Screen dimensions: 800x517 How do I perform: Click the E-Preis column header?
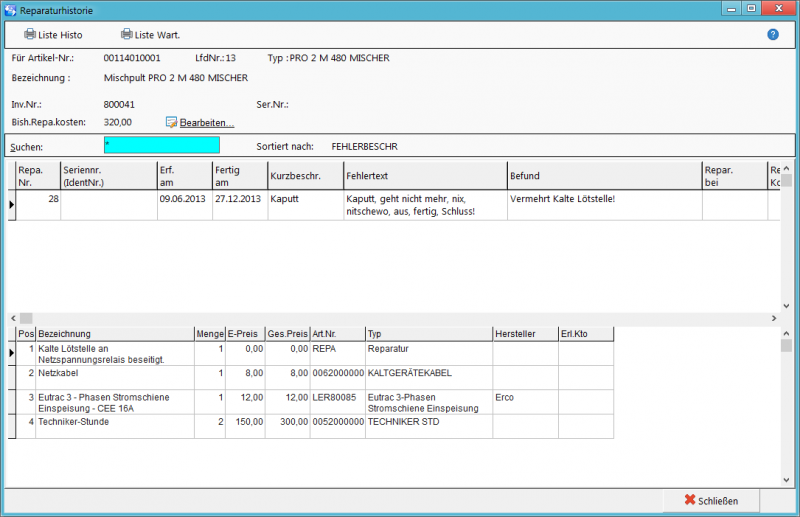245,334
